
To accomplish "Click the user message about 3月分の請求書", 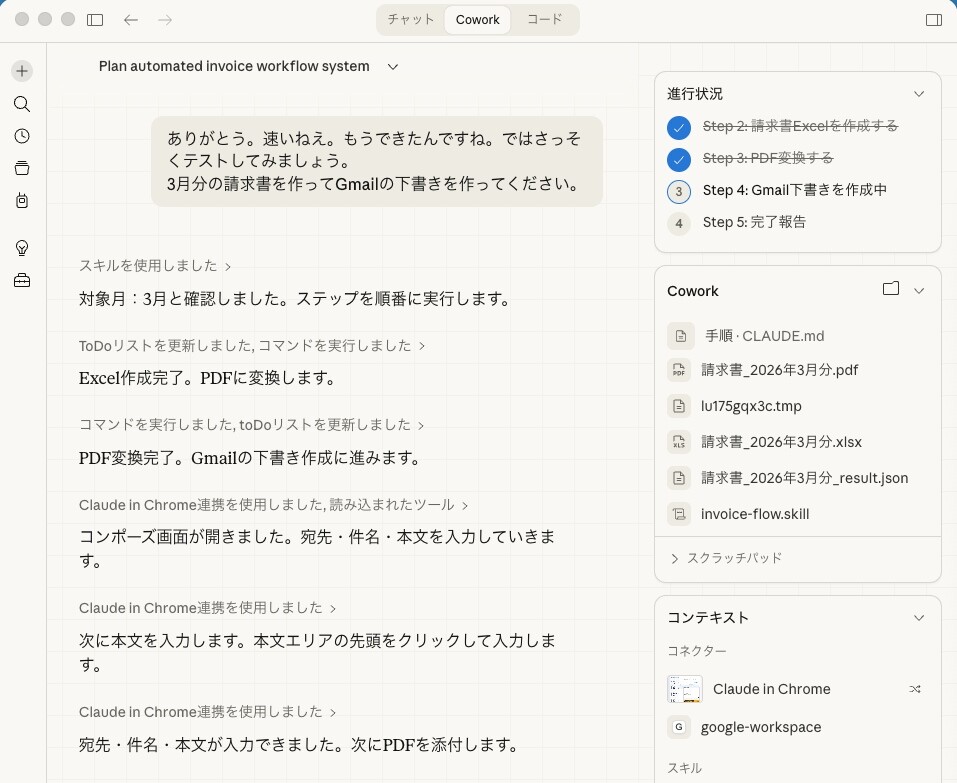I will tap(377, 161).
